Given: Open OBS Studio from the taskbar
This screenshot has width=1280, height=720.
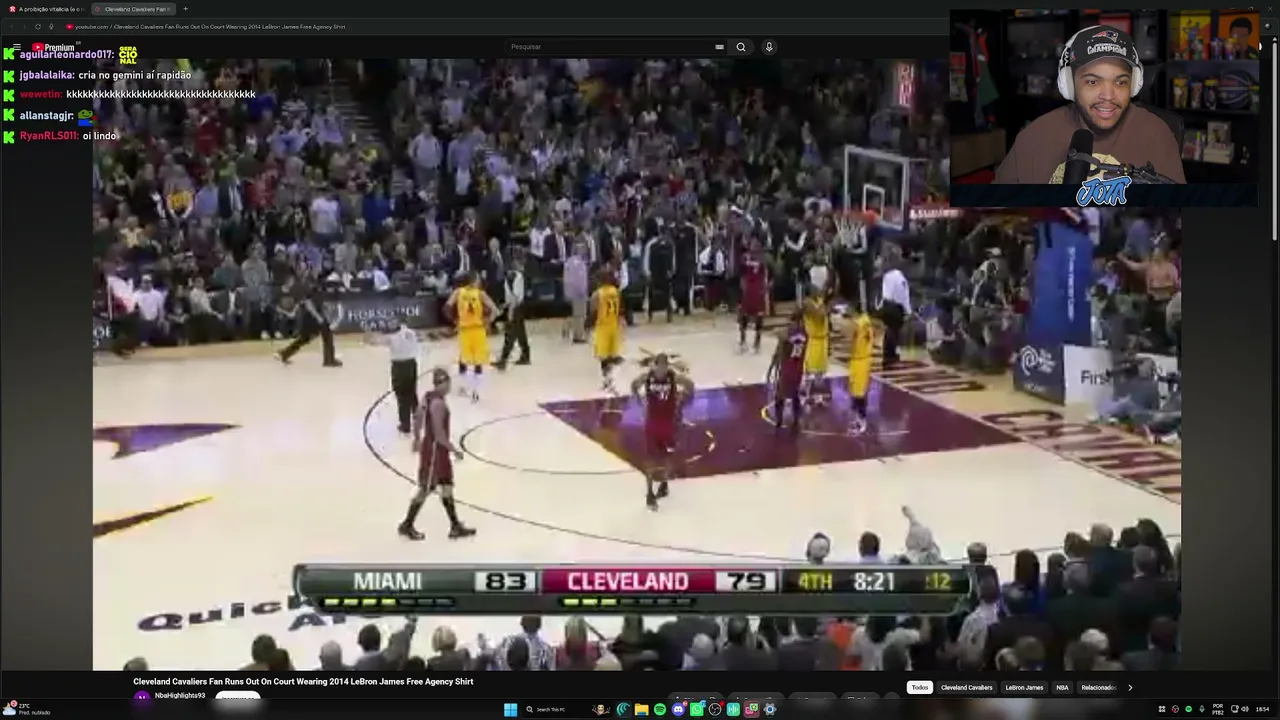Looking at the screenshot, I should click(x=715, y=710).
